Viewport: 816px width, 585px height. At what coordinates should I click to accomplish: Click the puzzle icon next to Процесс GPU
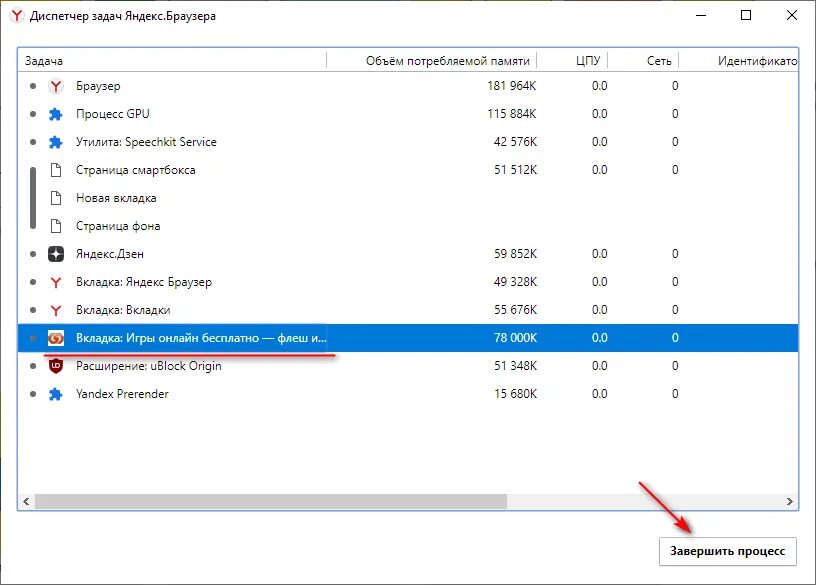coord(56,114)
